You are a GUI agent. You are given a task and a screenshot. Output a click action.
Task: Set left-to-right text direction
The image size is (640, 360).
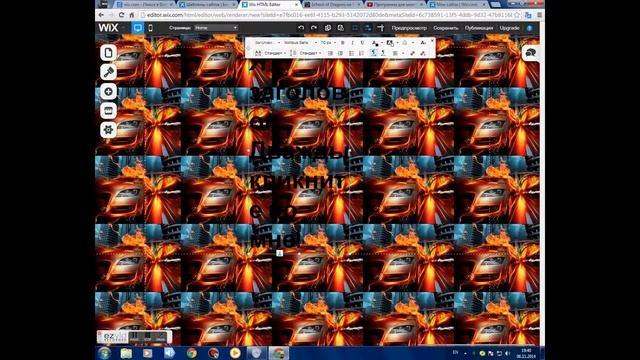point(373,53)
